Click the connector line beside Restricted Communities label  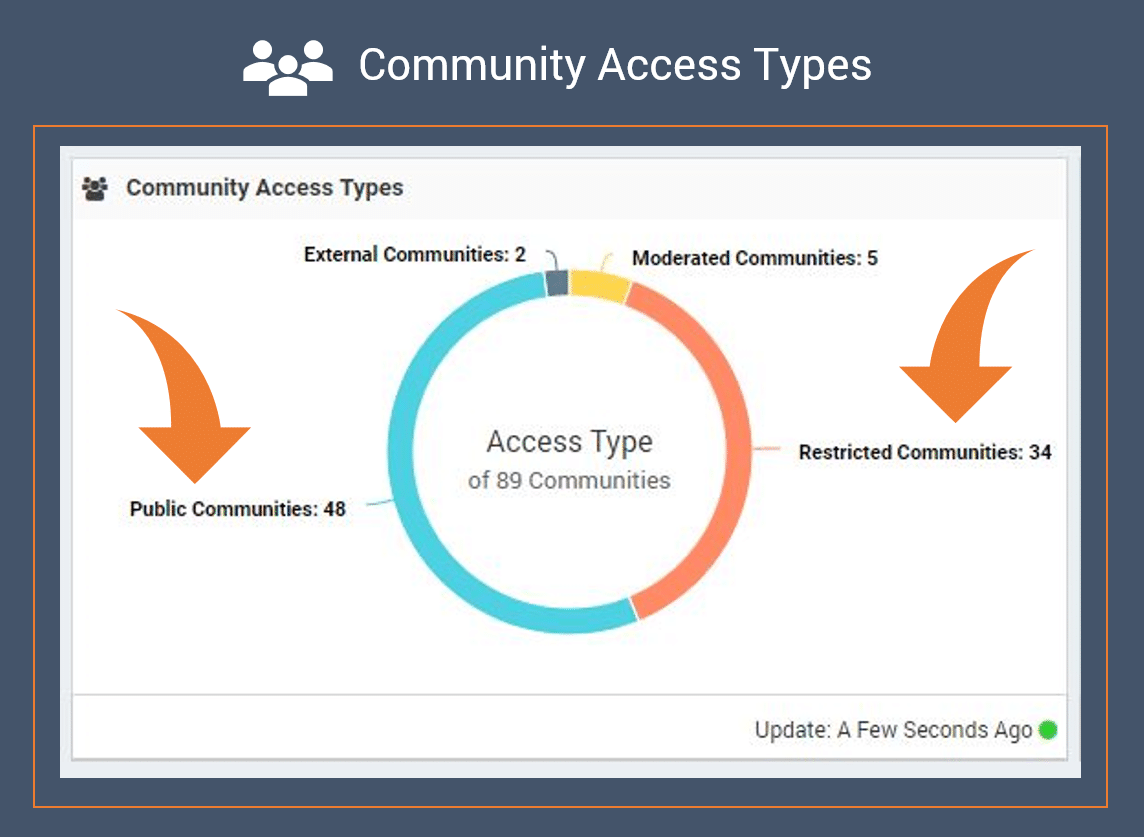(x=768, y=451)
